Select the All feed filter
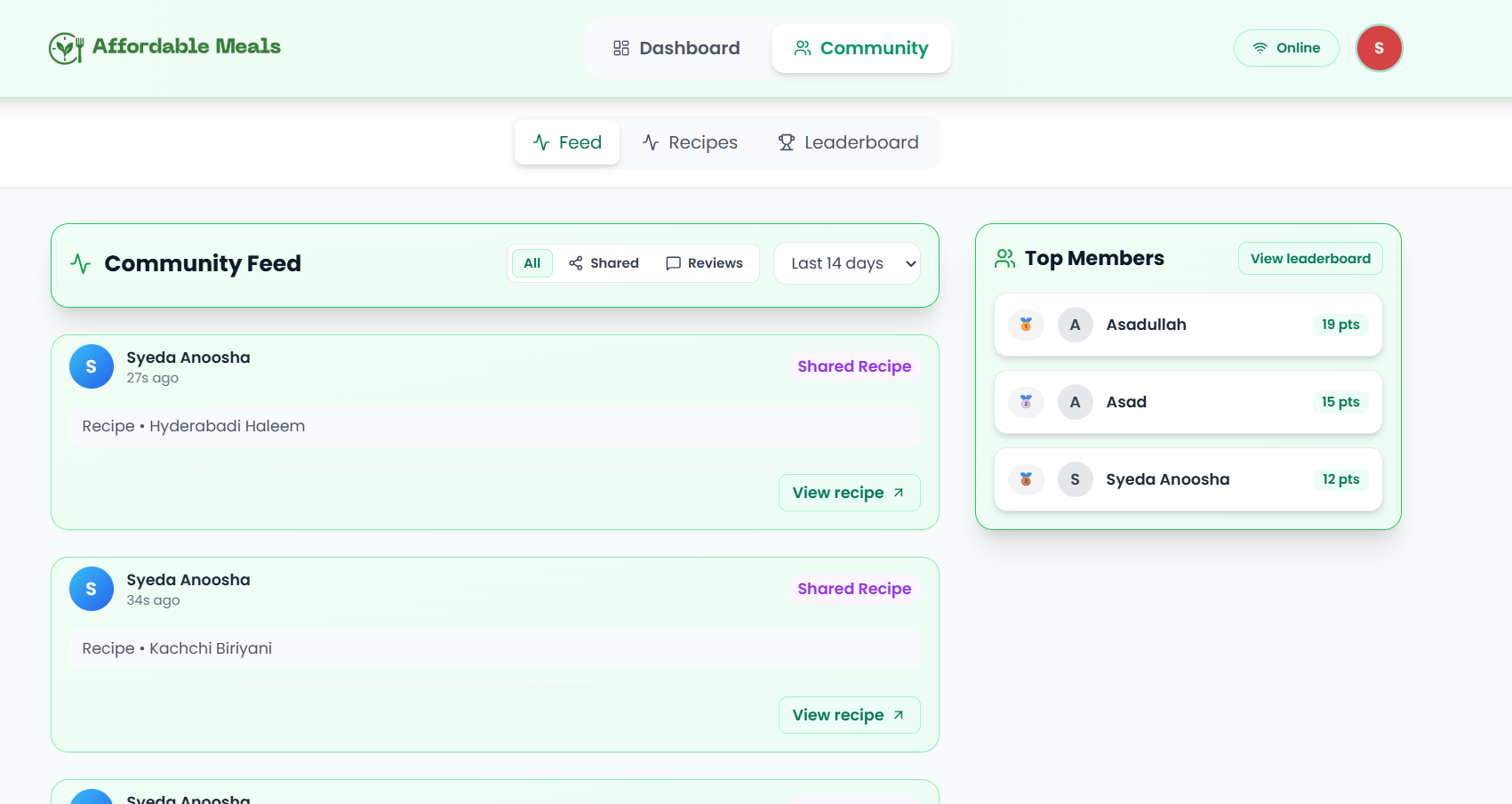The width and height of the screenshot is (1512, 804). (x=532, y=263)
